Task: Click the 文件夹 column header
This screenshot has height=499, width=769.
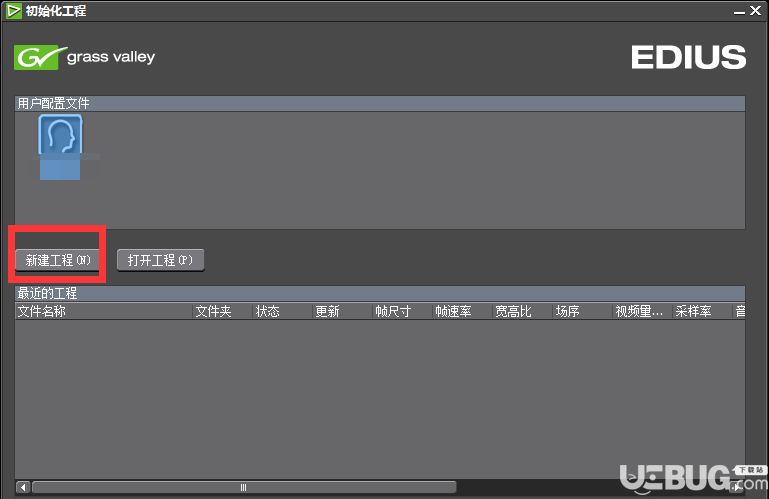Action: tap(223, 311)
